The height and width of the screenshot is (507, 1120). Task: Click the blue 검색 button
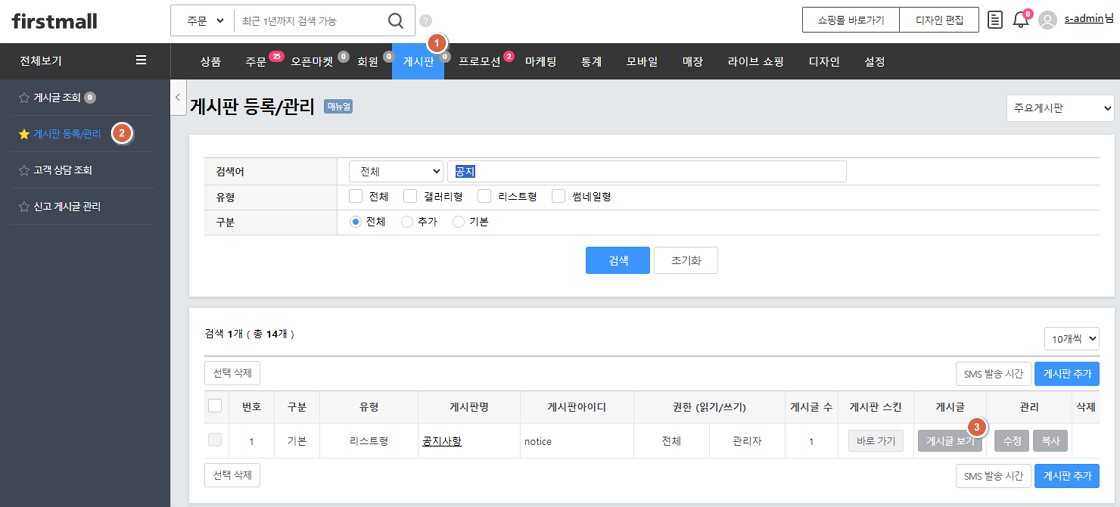pos(617,260)
